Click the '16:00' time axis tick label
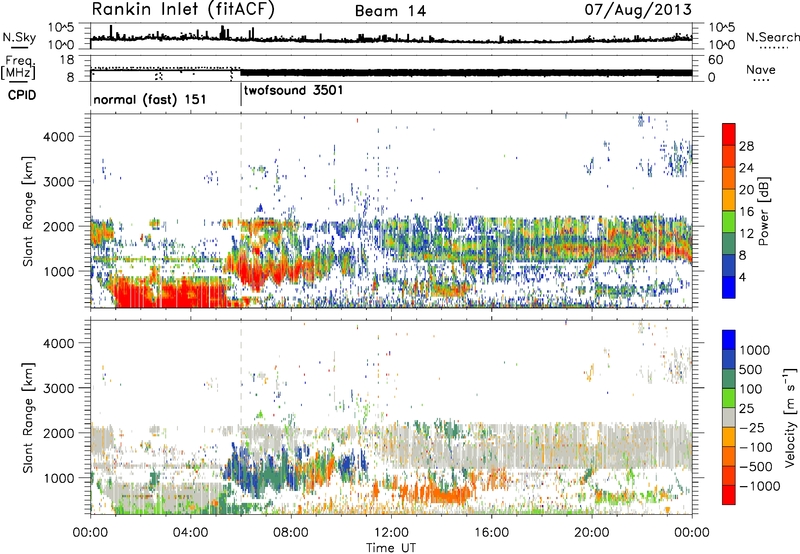 491,533
